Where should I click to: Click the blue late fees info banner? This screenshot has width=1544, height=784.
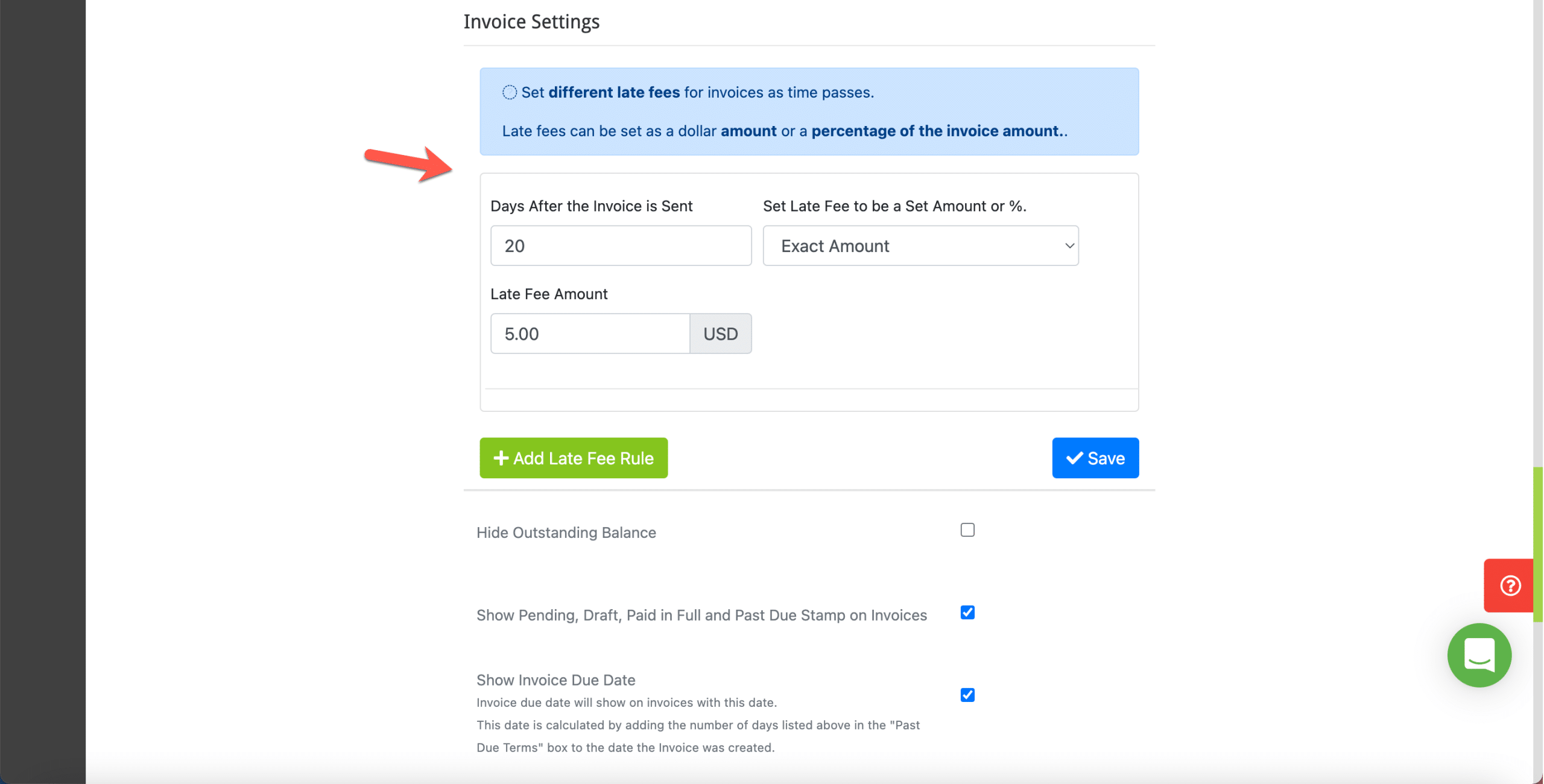[x=809, y=112]
